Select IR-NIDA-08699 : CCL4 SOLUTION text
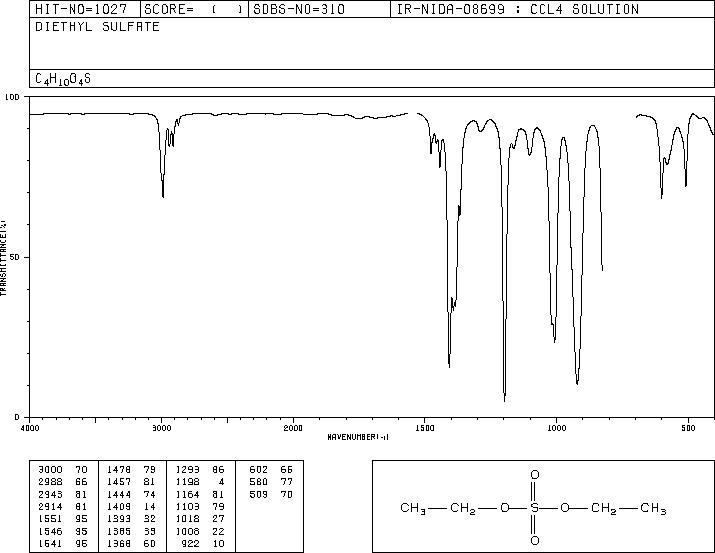715x553 pixels. pyautogui.click(x=518, y=9)
